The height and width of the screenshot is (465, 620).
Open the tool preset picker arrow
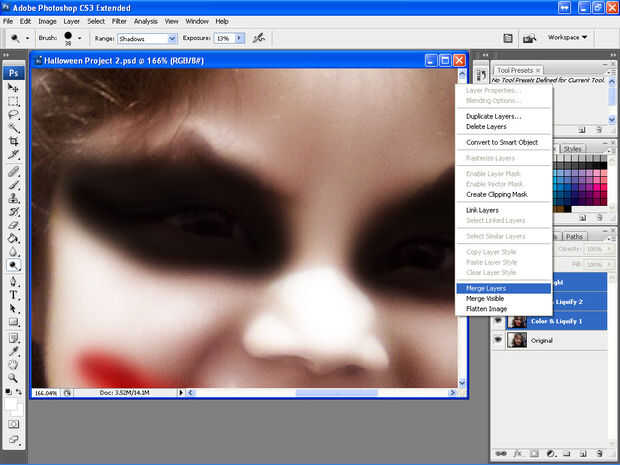coord(27,38)
